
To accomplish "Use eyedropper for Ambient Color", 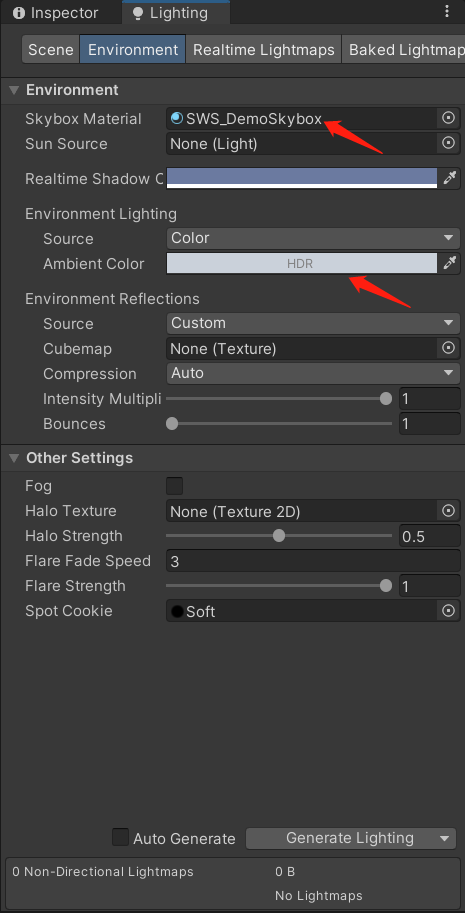I will pos(449,263).
